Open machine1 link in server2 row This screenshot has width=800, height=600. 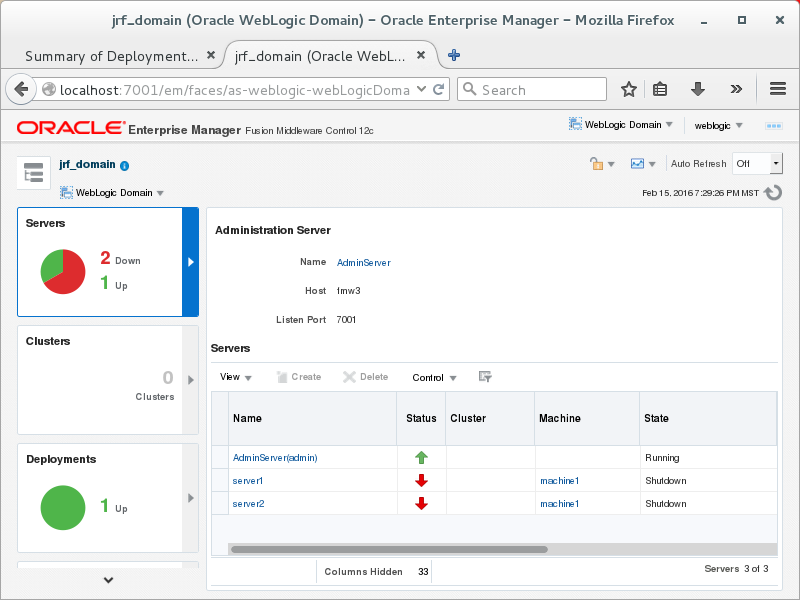(560, 504)
